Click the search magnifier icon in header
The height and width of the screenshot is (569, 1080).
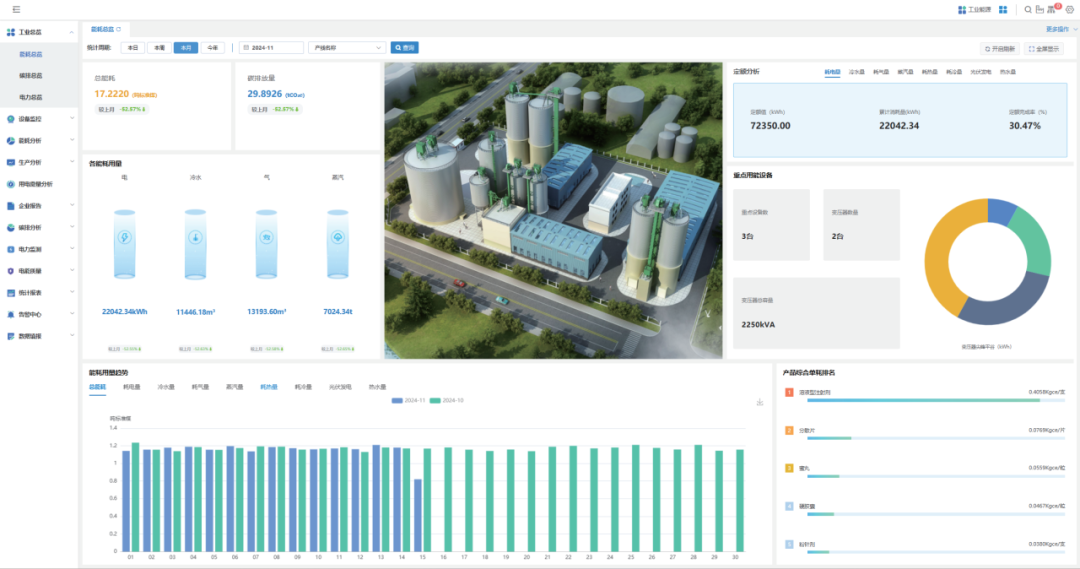(x=1028, y=9)
